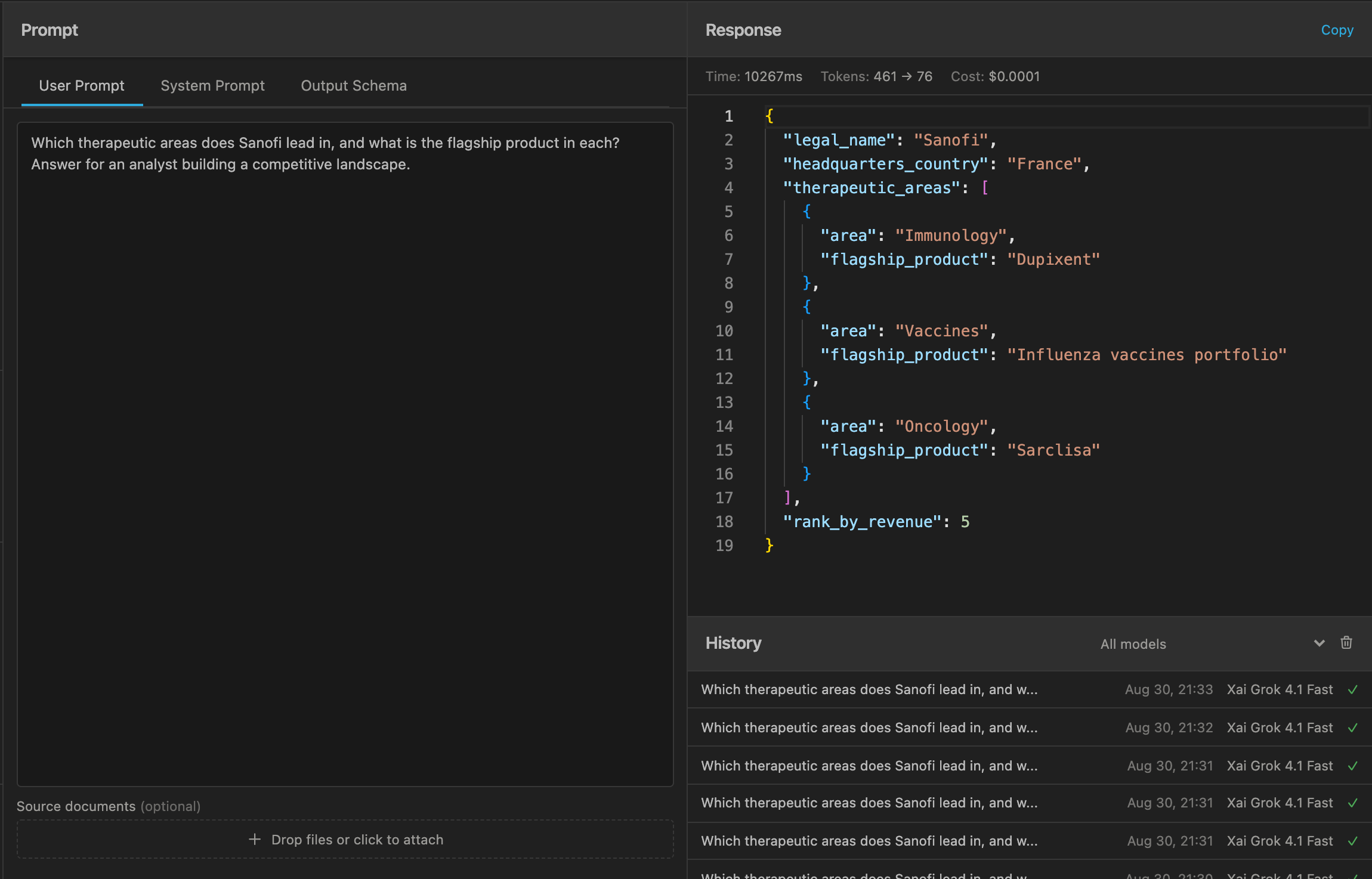
Task: Delete history using the trash icon
Action: (1346, 643)
